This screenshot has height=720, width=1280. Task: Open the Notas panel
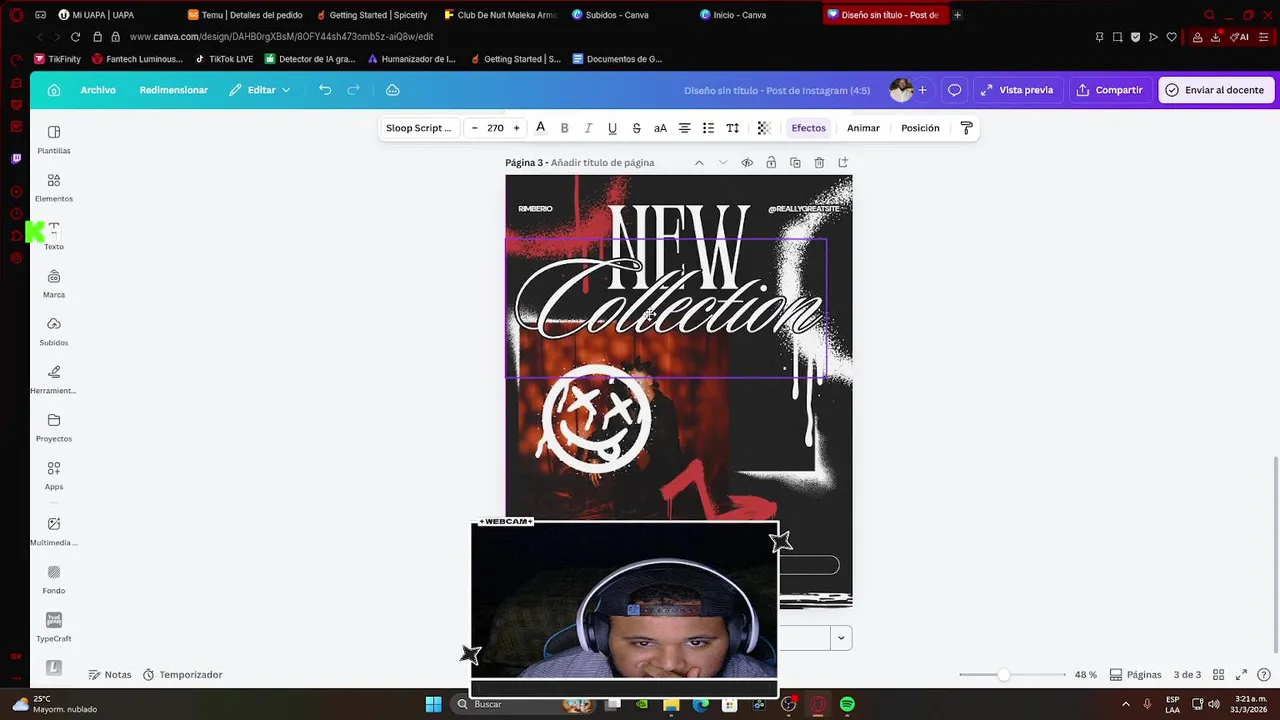[110, 675]
